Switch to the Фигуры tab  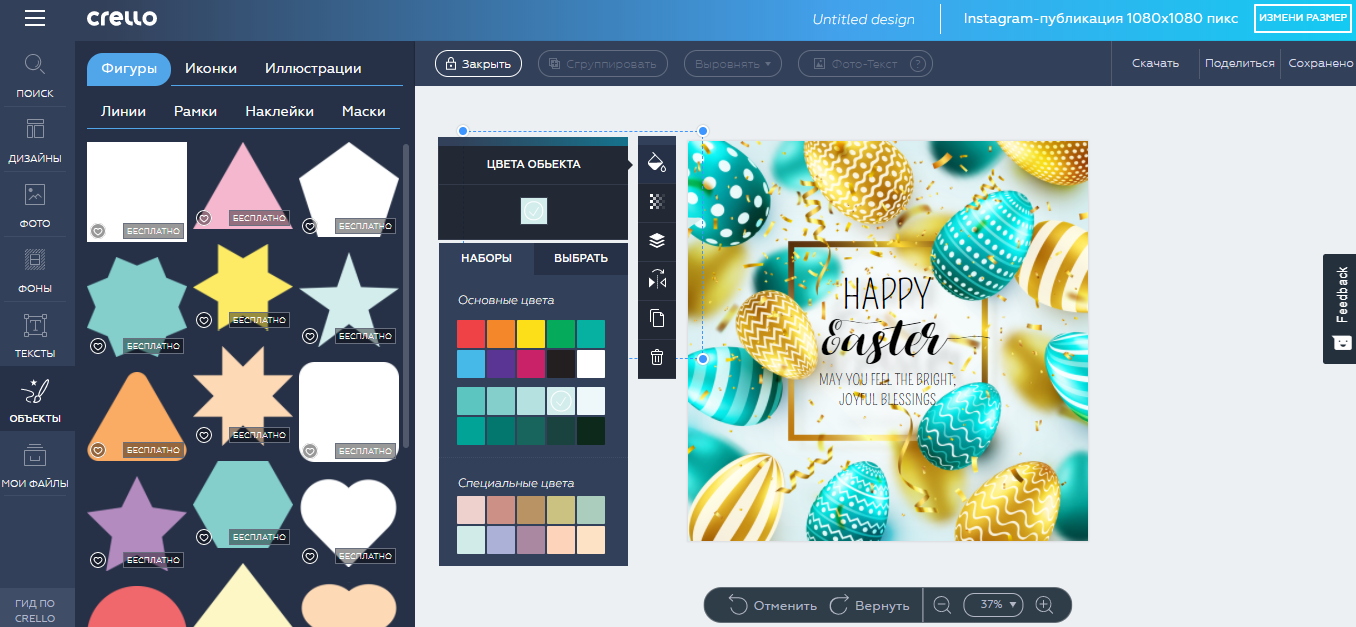(x=129, y=69)
